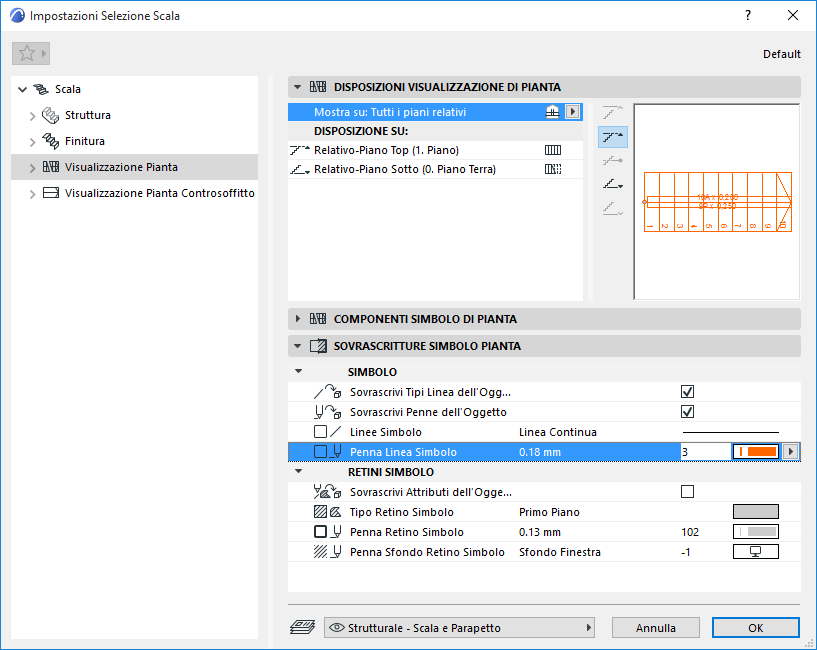
Task: Collapse the SIMBOLO group
Action: 299,371
